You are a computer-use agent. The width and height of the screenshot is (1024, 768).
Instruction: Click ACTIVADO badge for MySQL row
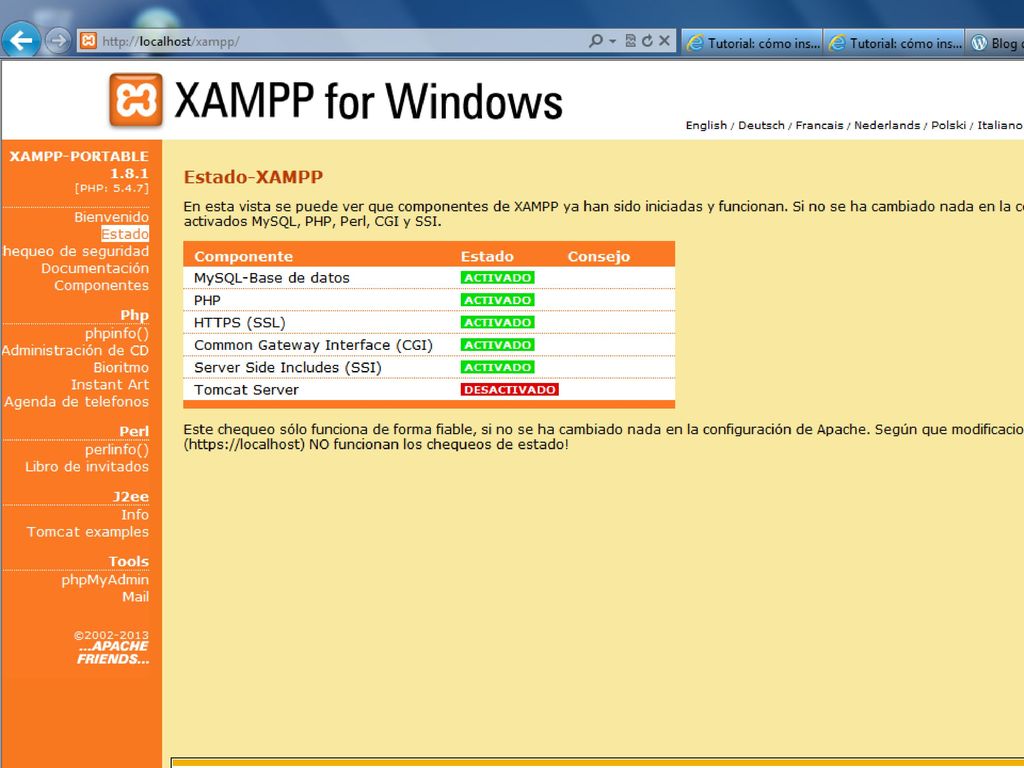(498, 278)
